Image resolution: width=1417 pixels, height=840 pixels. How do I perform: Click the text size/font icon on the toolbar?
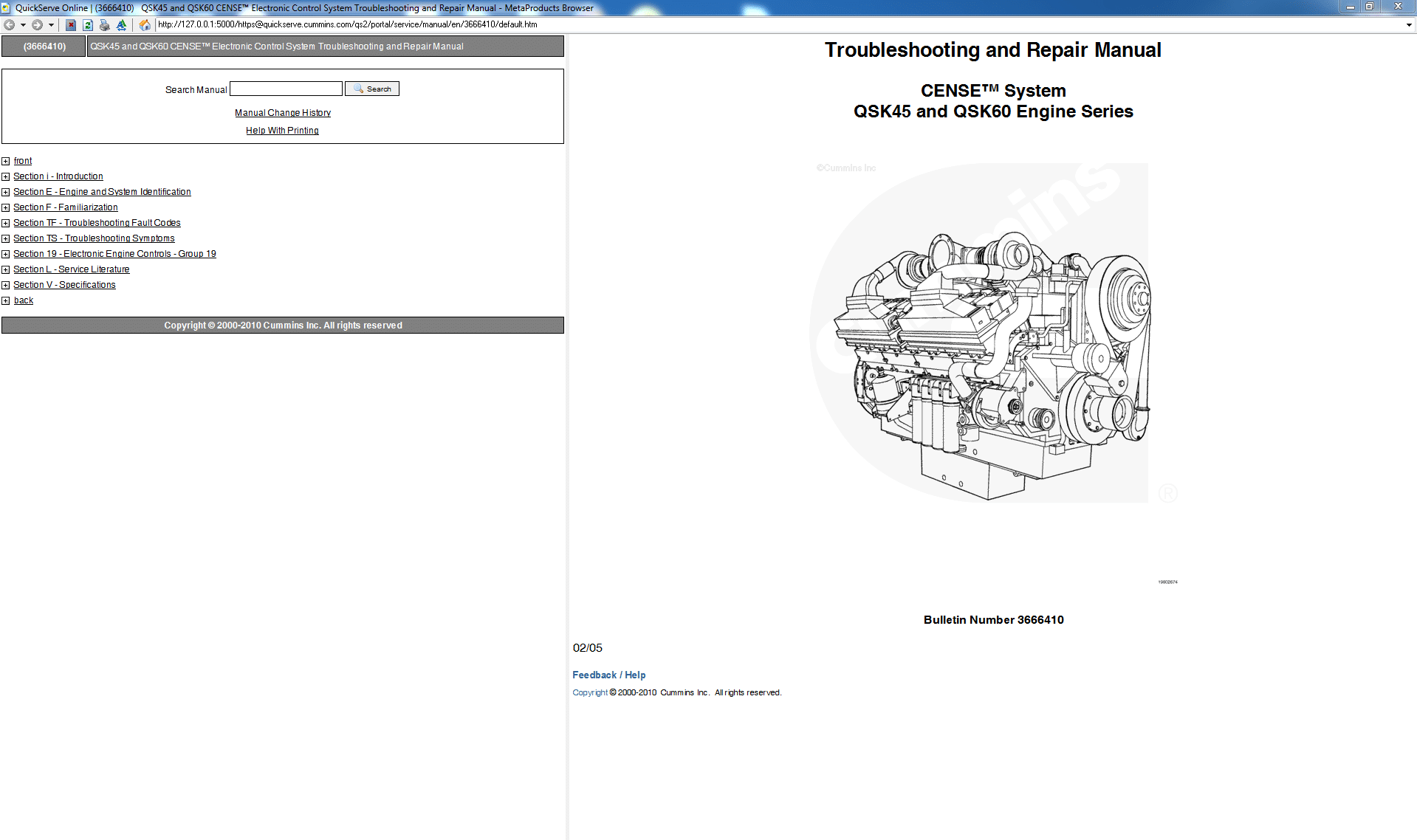click(x=122, y=24)
